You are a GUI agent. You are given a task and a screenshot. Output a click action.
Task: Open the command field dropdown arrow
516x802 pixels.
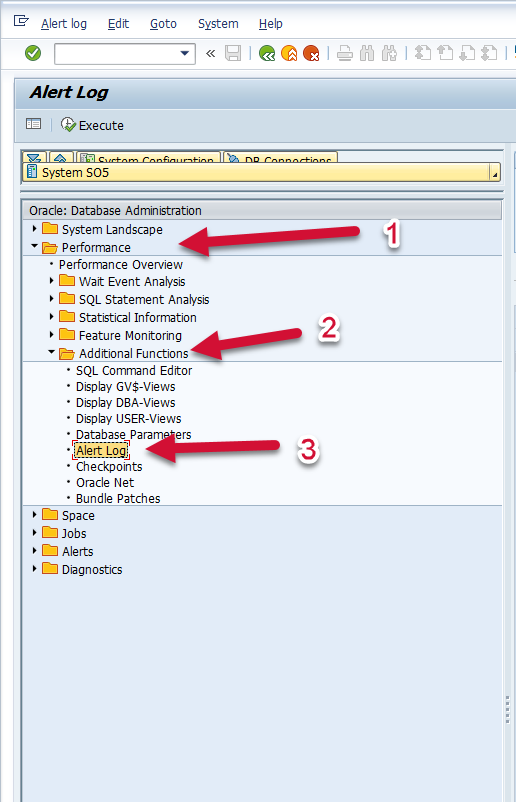coord(185,53)
